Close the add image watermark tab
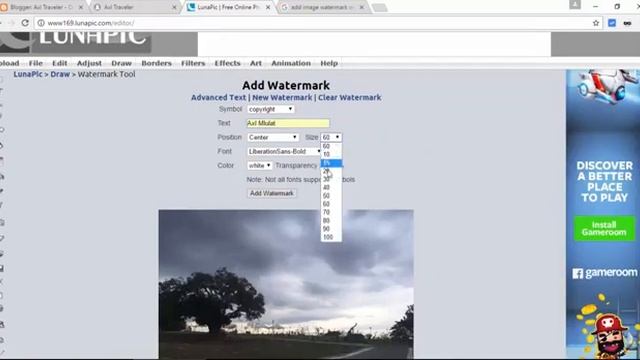 click(362, 7)
